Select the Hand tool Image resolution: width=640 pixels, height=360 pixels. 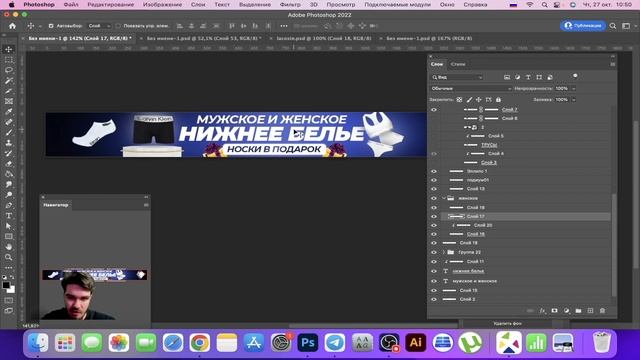(9, 247)
